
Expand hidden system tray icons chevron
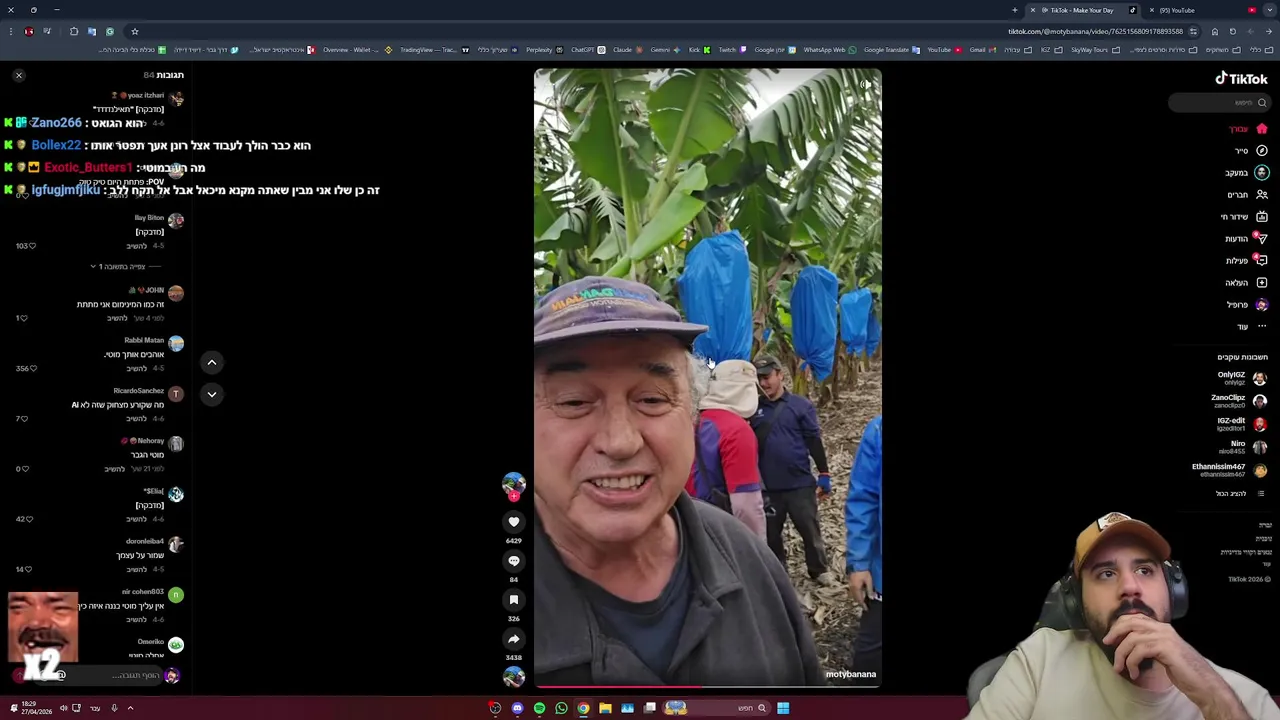(130, 708)
